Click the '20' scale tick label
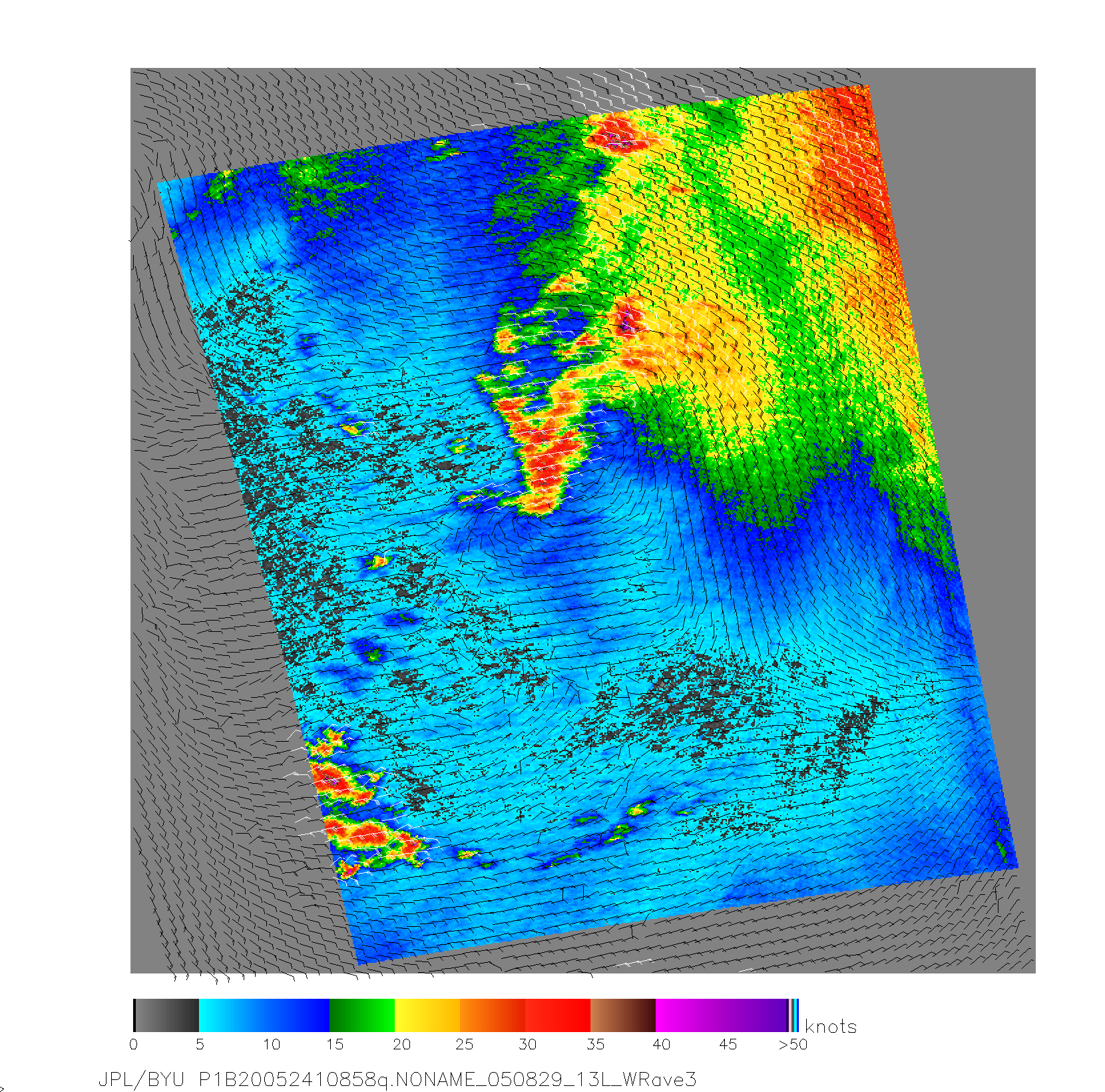1105x1092 pixels. pyautogui.click(x=401, y=1044)
